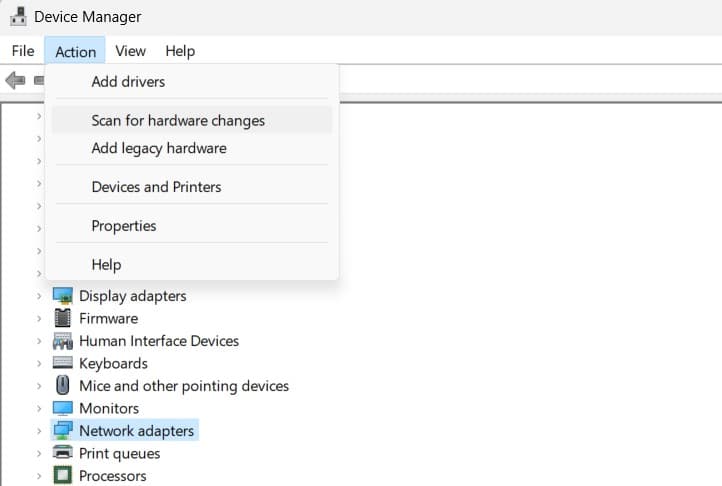Screen dimensions: 722x486
Task: Click the Processors category icon
Action: [x=63, y=476]
